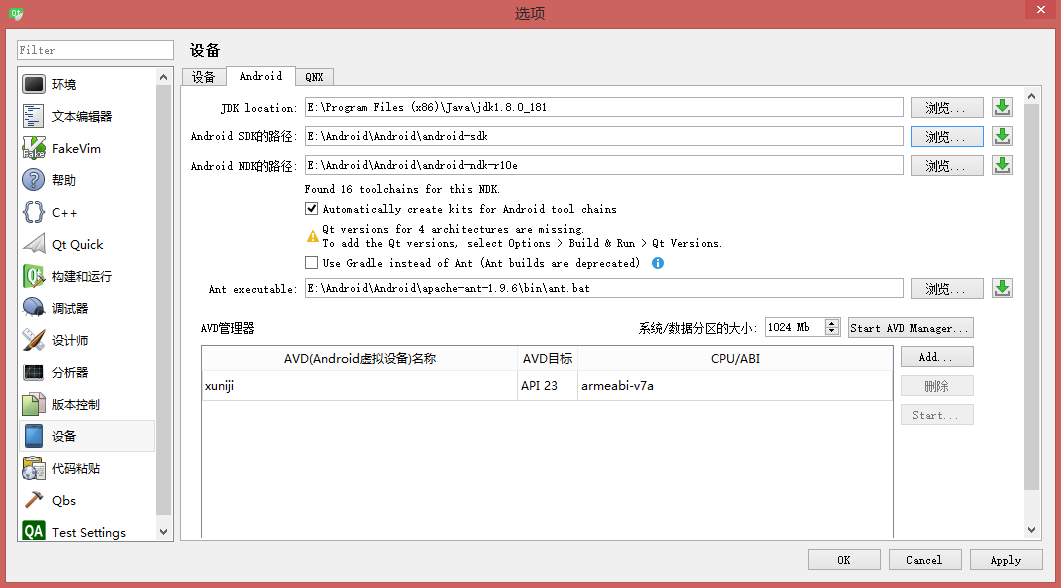Select the Qbs hammer icon
The image size is (1061, 588).
34,500
